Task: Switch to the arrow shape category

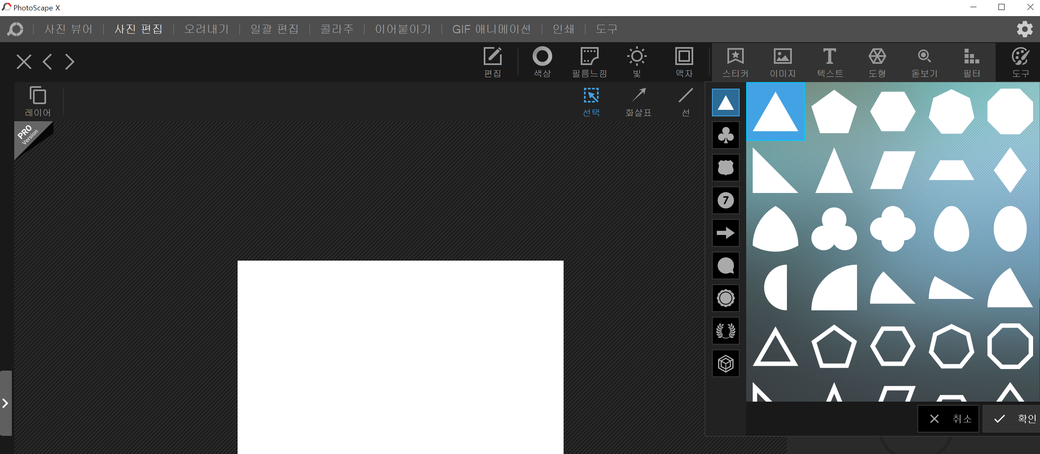Action: [x=726, y=232]
